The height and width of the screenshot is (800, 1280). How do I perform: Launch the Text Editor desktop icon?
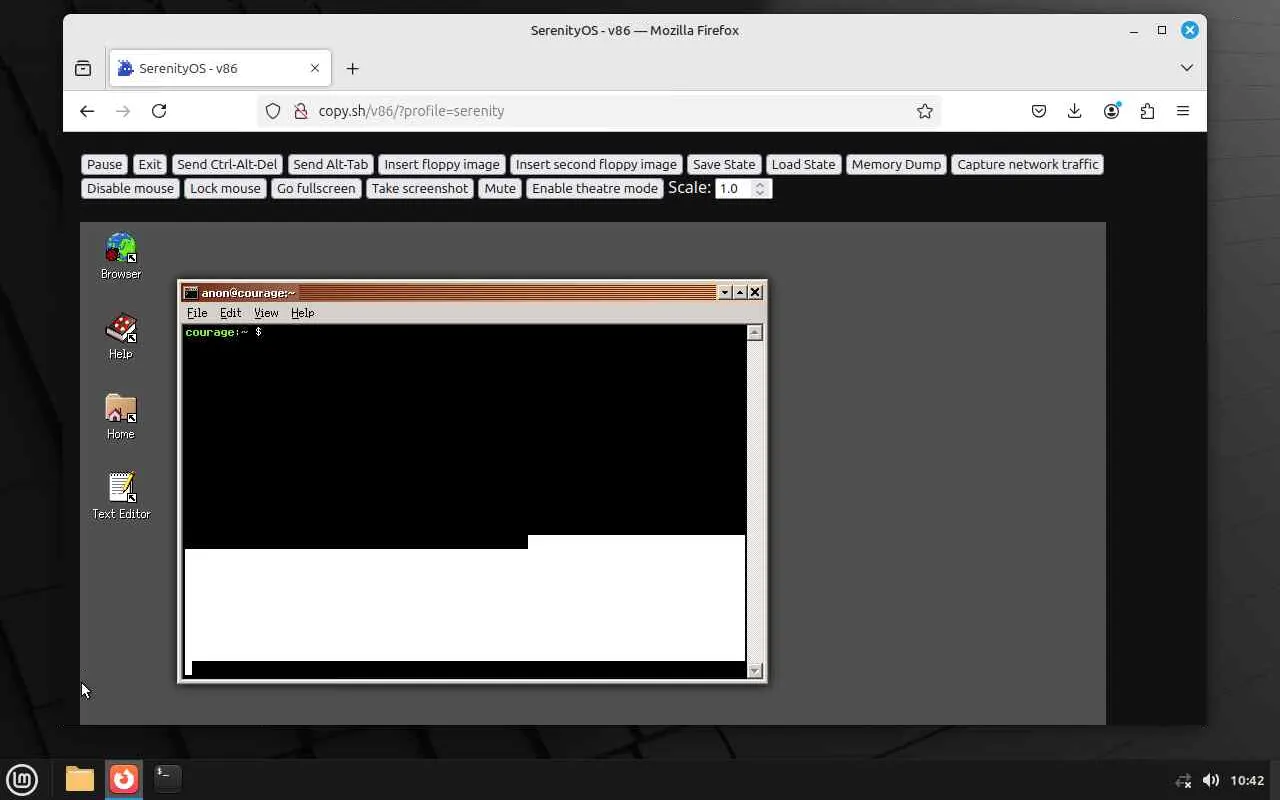pyautogui.click(x=121, y=496)
